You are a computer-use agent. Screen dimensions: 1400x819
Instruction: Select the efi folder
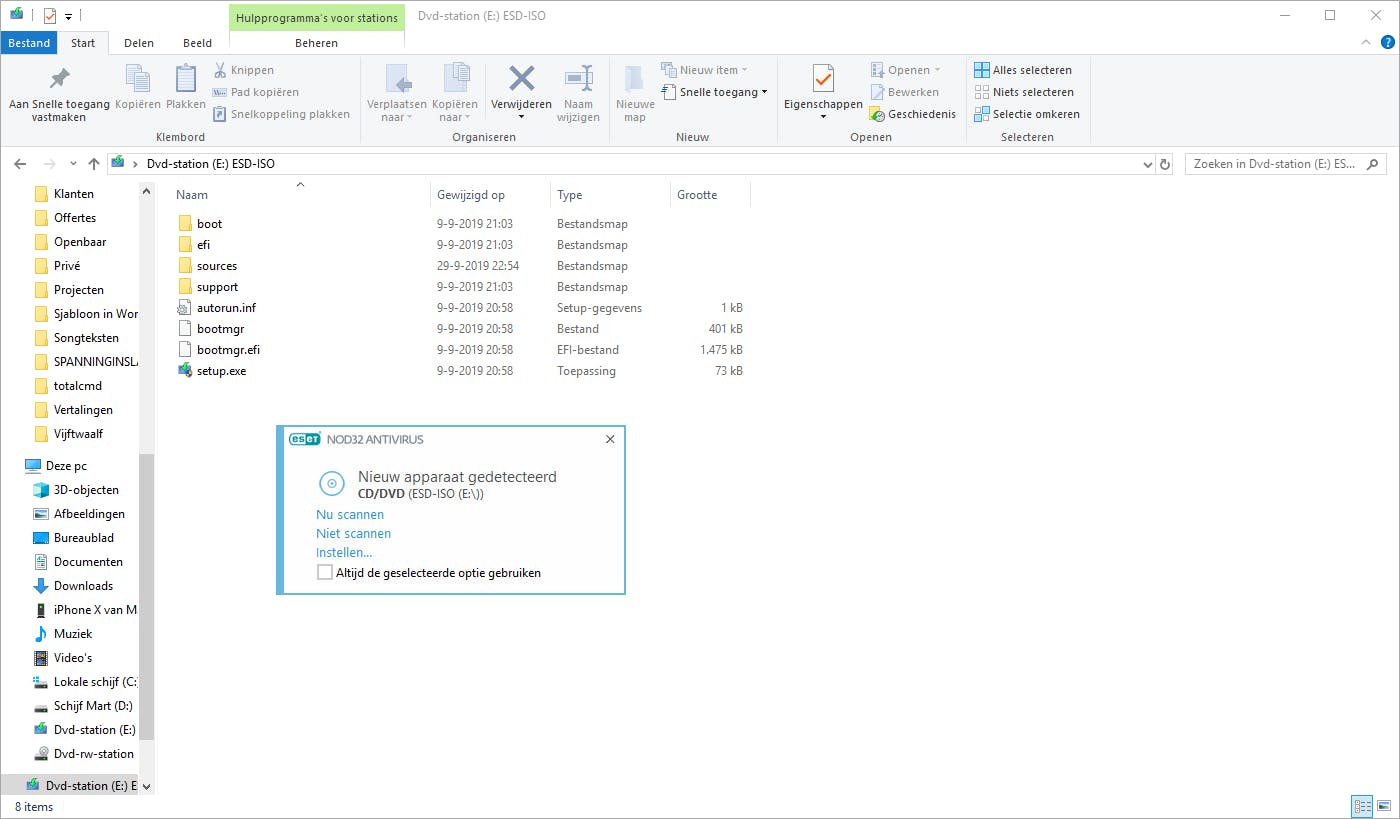pos(203,245)
